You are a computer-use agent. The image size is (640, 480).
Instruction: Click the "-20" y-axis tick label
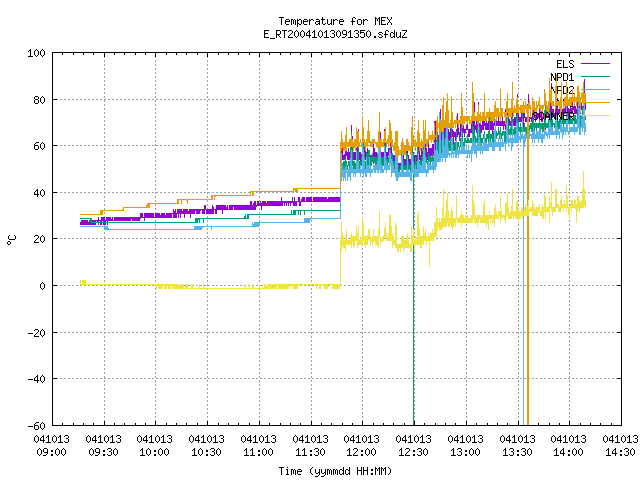(x=36, y=333)
